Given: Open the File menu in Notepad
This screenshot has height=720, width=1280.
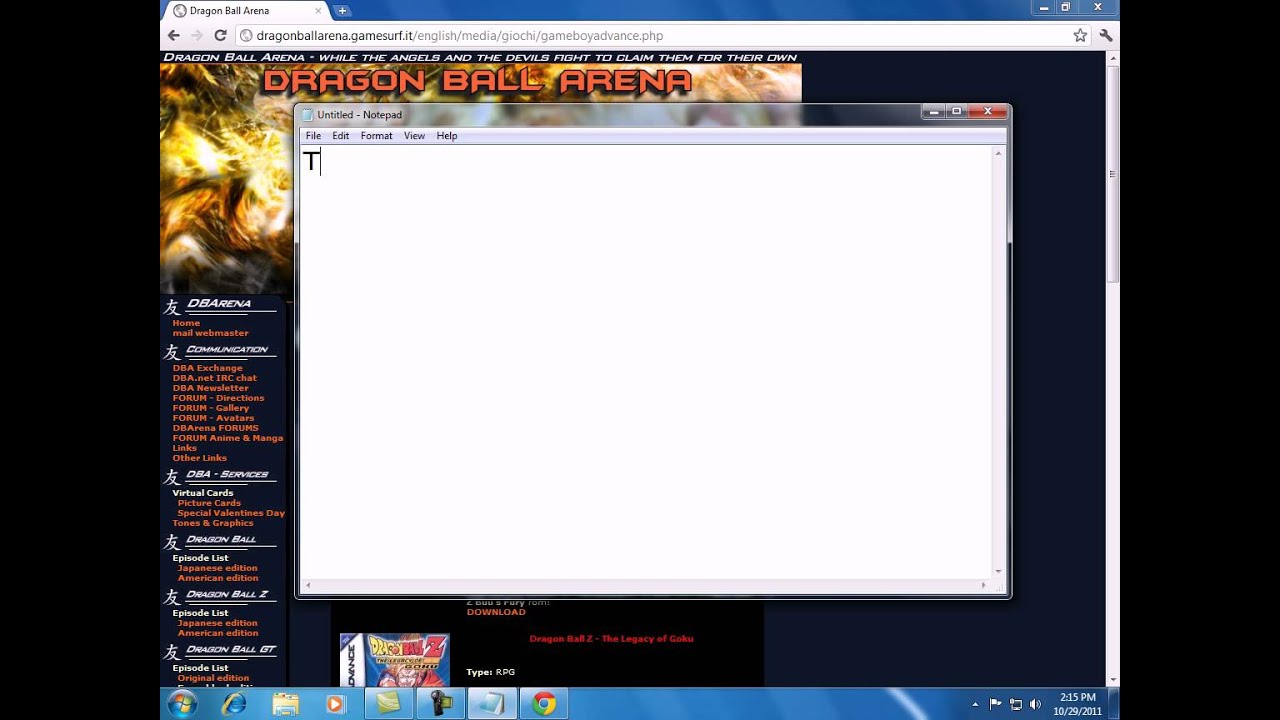Looking at the screenshot, I should pos(313,136).
